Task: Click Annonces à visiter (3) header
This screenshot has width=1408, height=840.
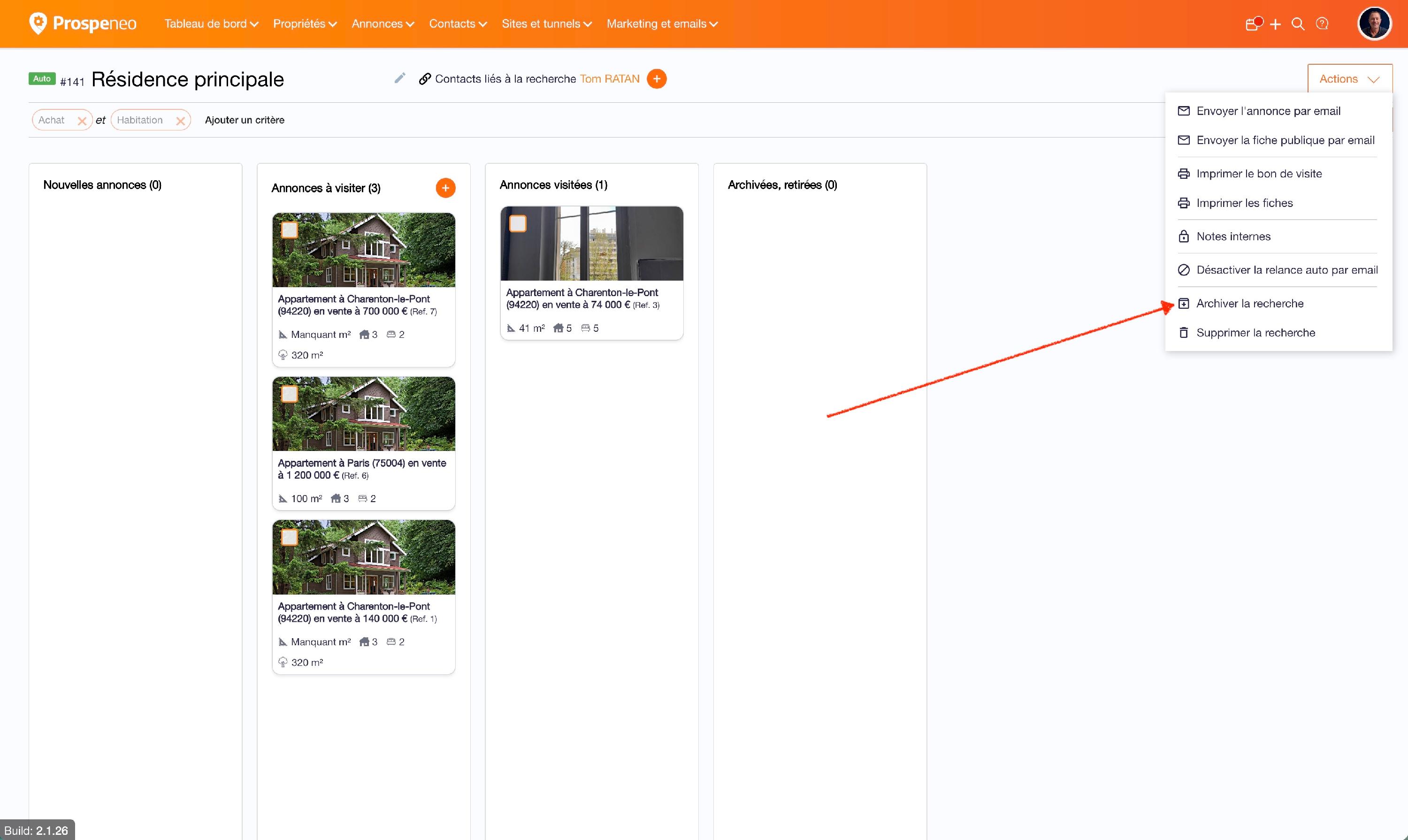Action: (x=326, y=188)
